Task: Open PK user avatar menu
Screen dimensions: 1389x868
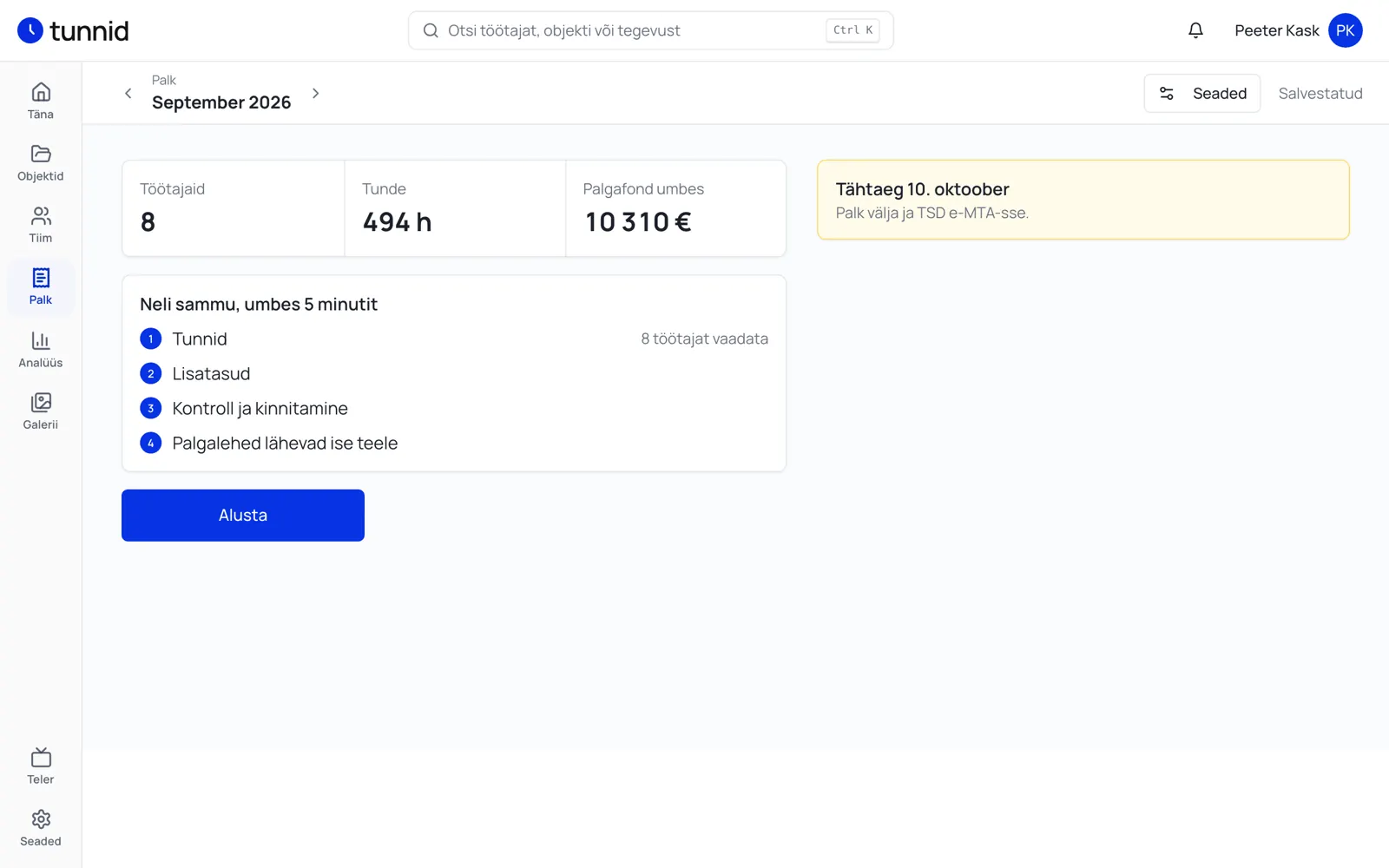Action: (1345, 30)
